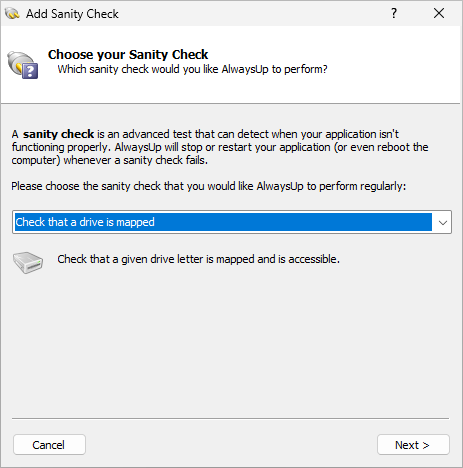Click the horizontal separator above the Cancel button
Image resolution: width=463 pixels, height=468 pixels.
(230, 418)
